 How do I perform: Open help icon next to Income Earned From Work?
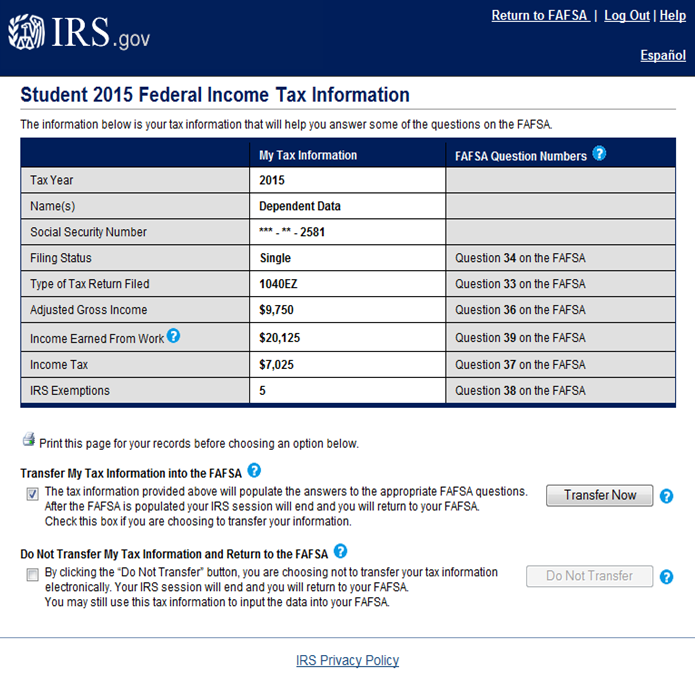tap(173, 336)
